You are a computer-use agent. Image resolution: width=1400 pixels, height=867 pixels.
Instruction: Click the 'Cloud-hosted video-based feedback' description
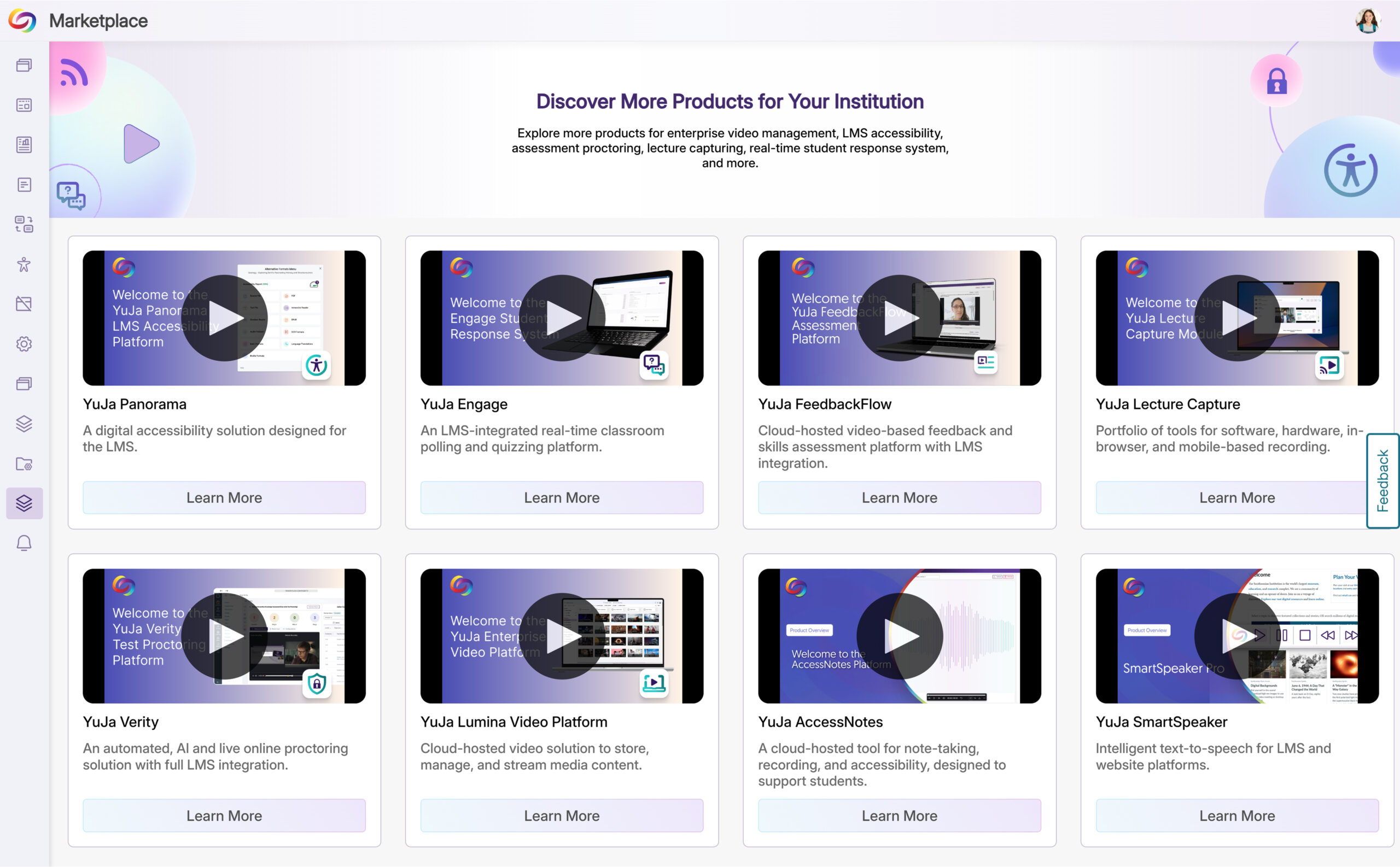pyautogui.click(x=885, y=447)
